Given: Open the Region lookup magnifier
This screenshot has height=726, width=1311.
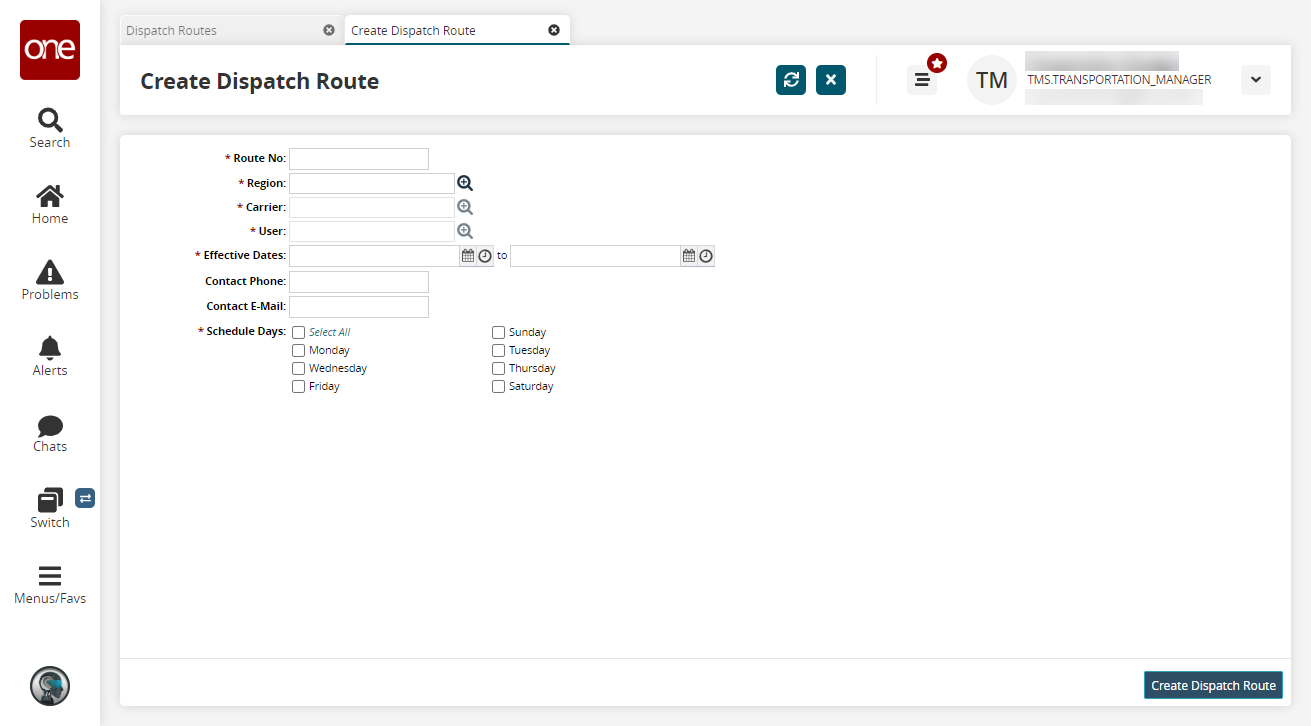Looking at the screenshot, I should tap(465, 183).
